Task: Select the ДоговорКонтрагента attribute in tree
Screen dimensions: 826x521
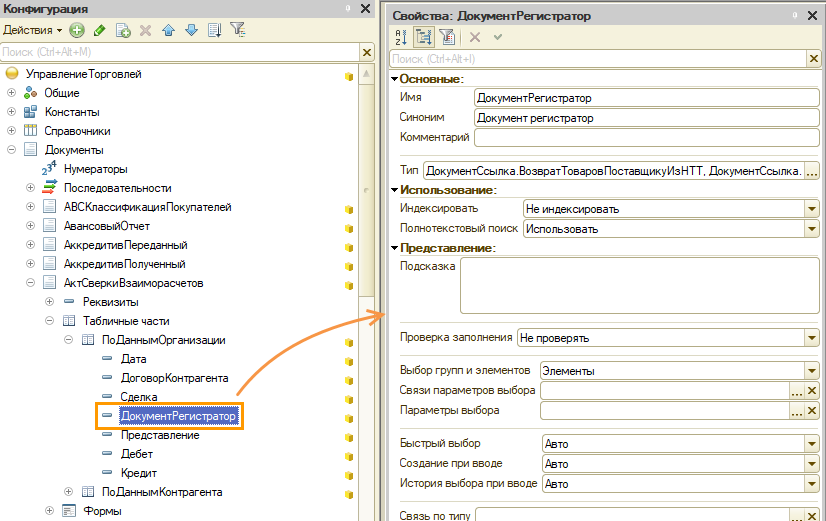Action: [174, 378]
